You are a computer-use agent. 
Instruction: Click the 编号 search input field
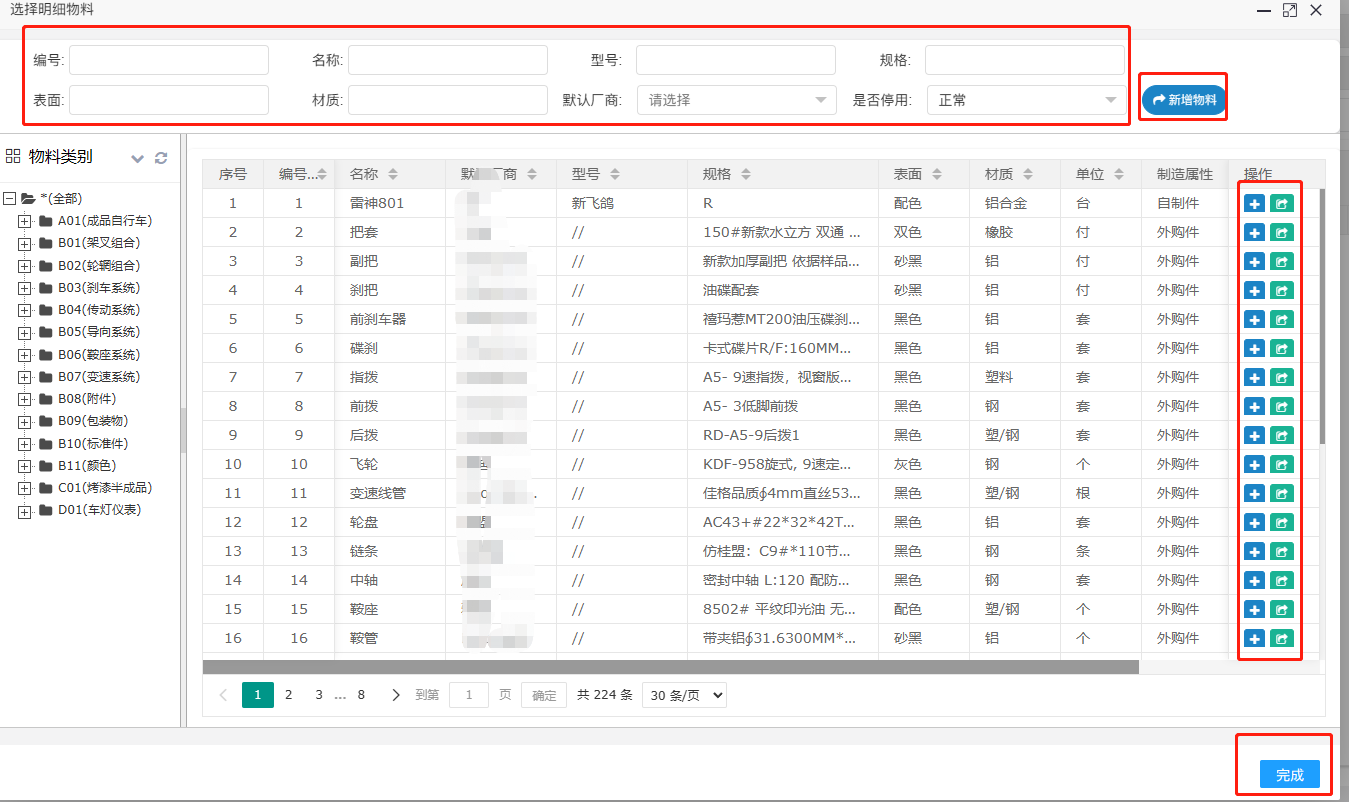coord(169,60)
